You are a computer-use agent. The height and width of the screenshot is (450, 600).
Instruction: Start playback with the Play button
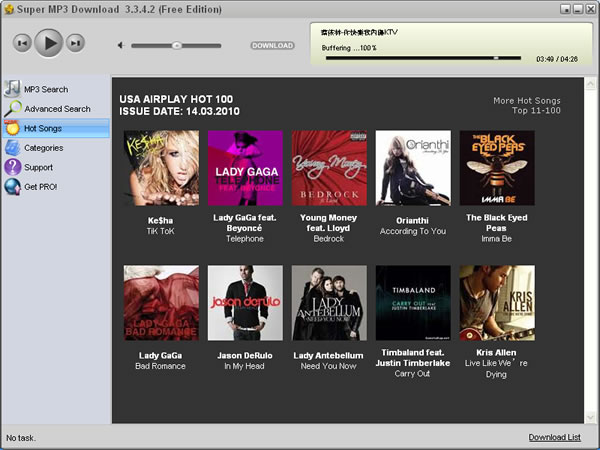point(49,43)
